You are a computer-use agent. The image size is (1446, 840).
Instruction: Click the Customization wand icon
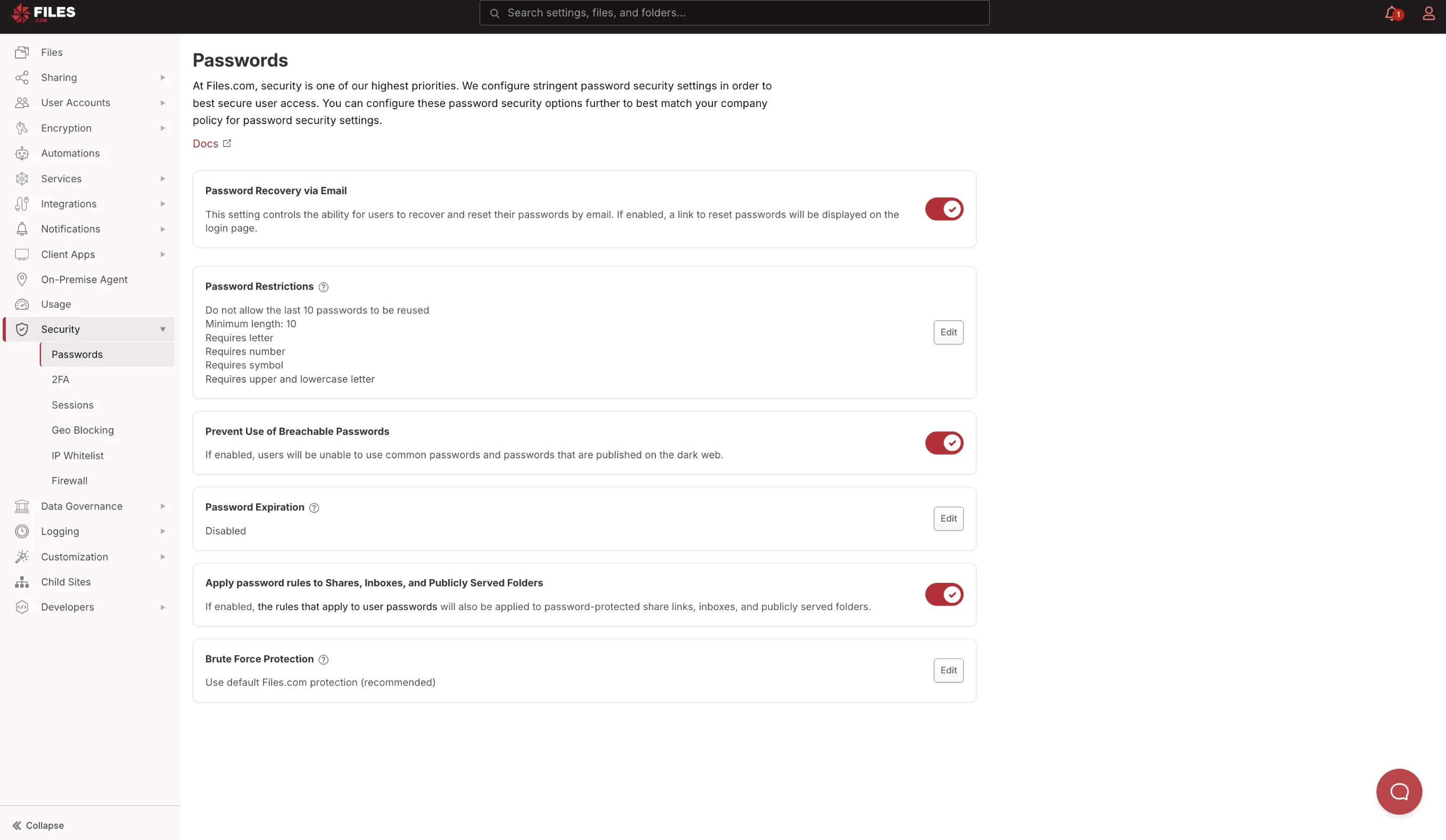(x=22, y=557)
